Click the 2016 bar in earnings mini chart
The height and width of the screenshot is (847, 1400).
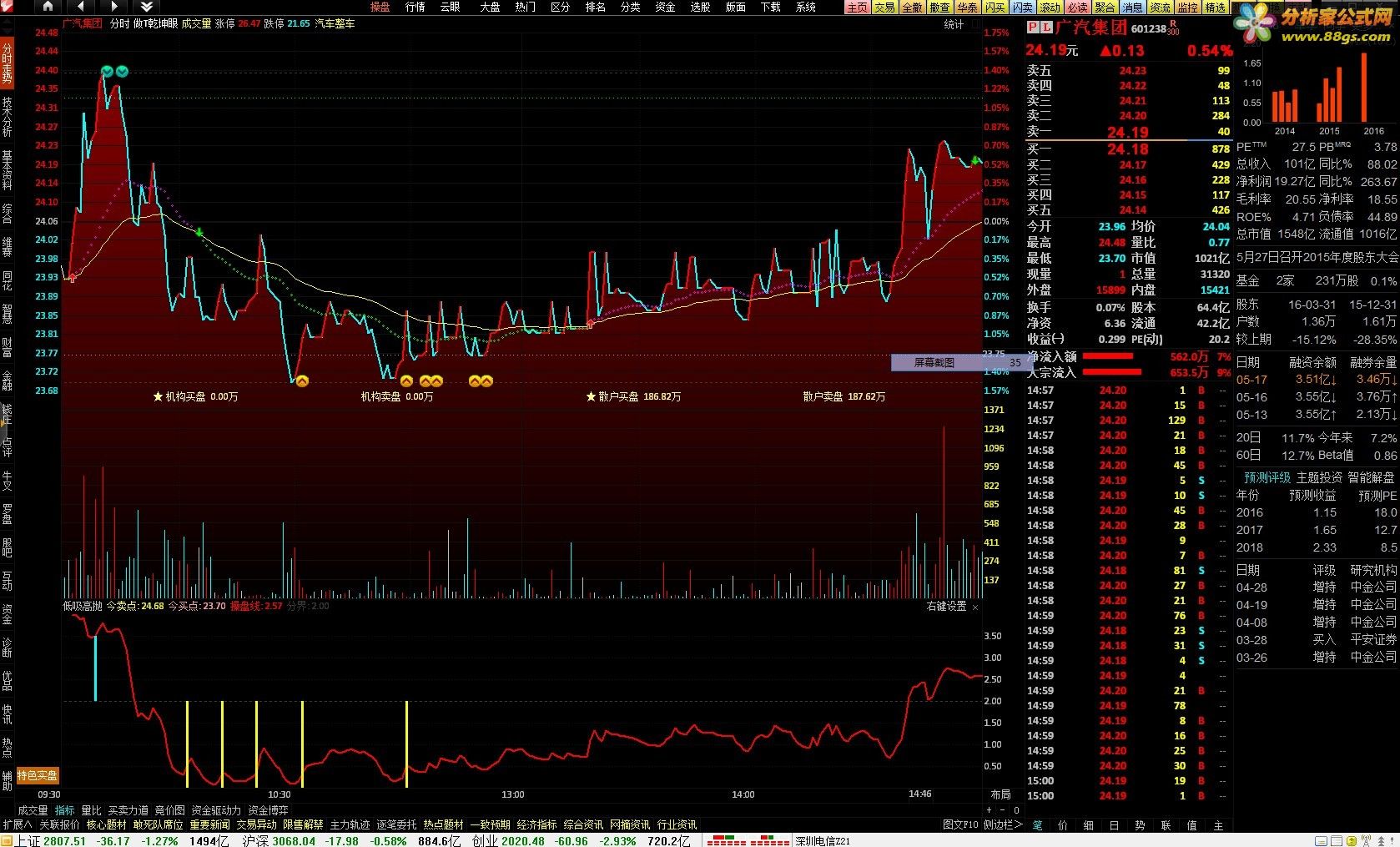pyautogui.click(x=1365, y=87)
